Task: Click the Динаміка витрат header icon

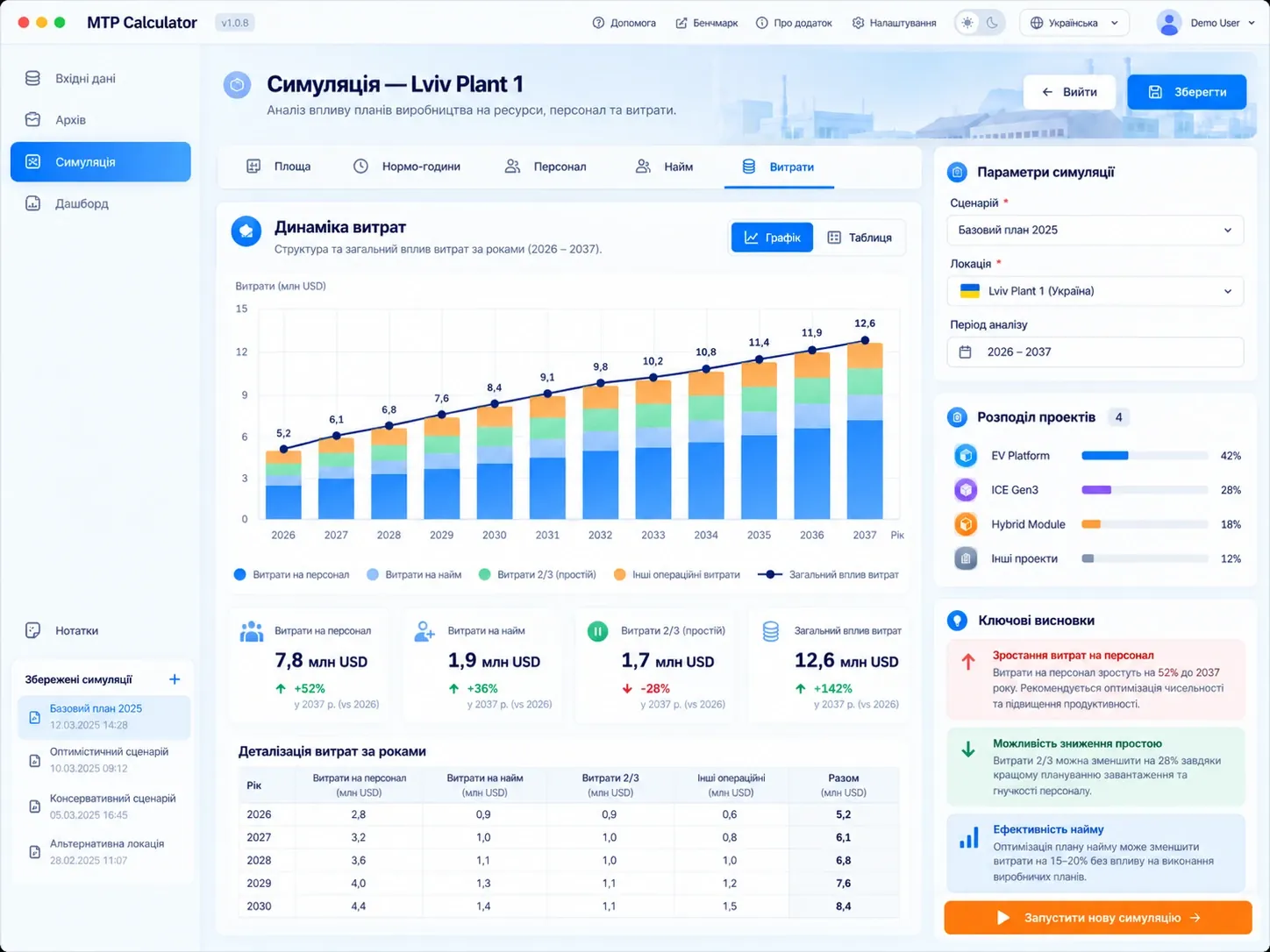Action: point(246,231)
